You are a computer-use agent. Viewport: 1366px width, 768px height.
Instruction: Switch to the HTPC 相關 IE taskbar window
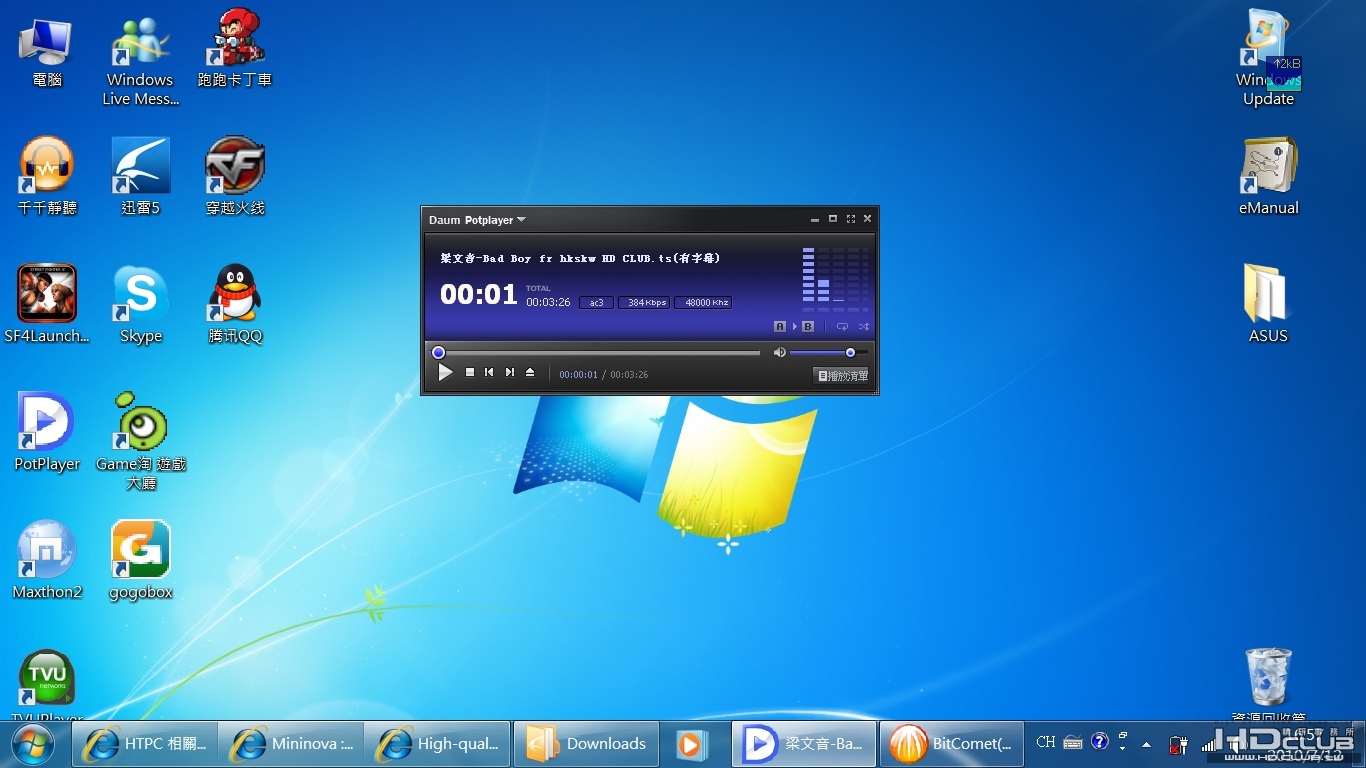[x=144, y=744]
